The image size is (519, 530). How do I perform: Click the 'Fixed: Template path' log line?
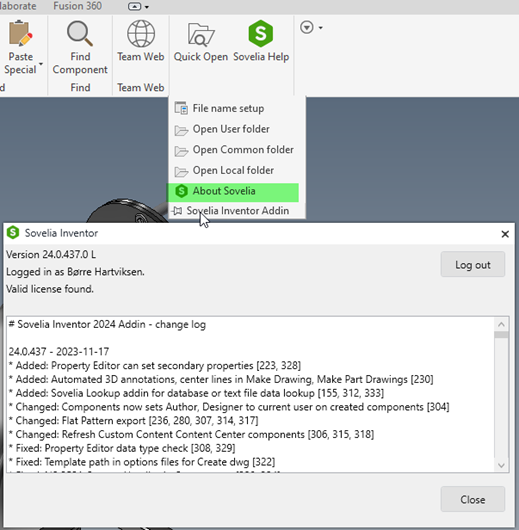[142, 462]
